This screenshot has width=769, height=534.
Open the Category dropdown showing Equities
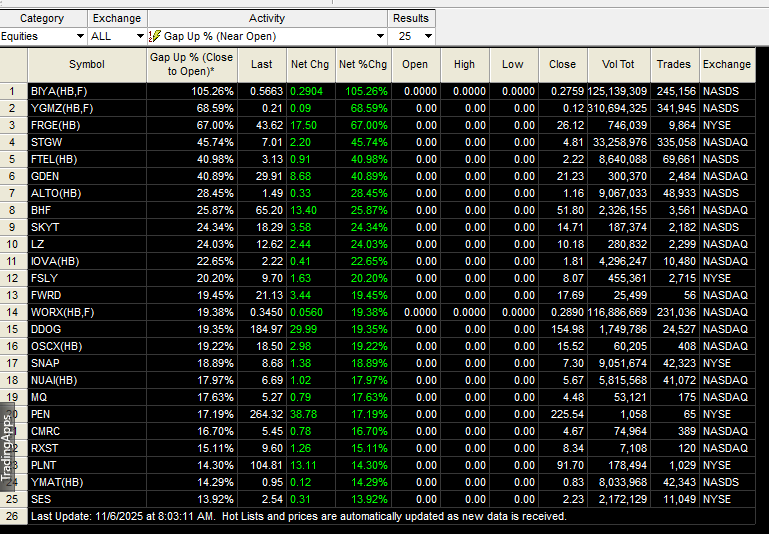pos(43,36)
